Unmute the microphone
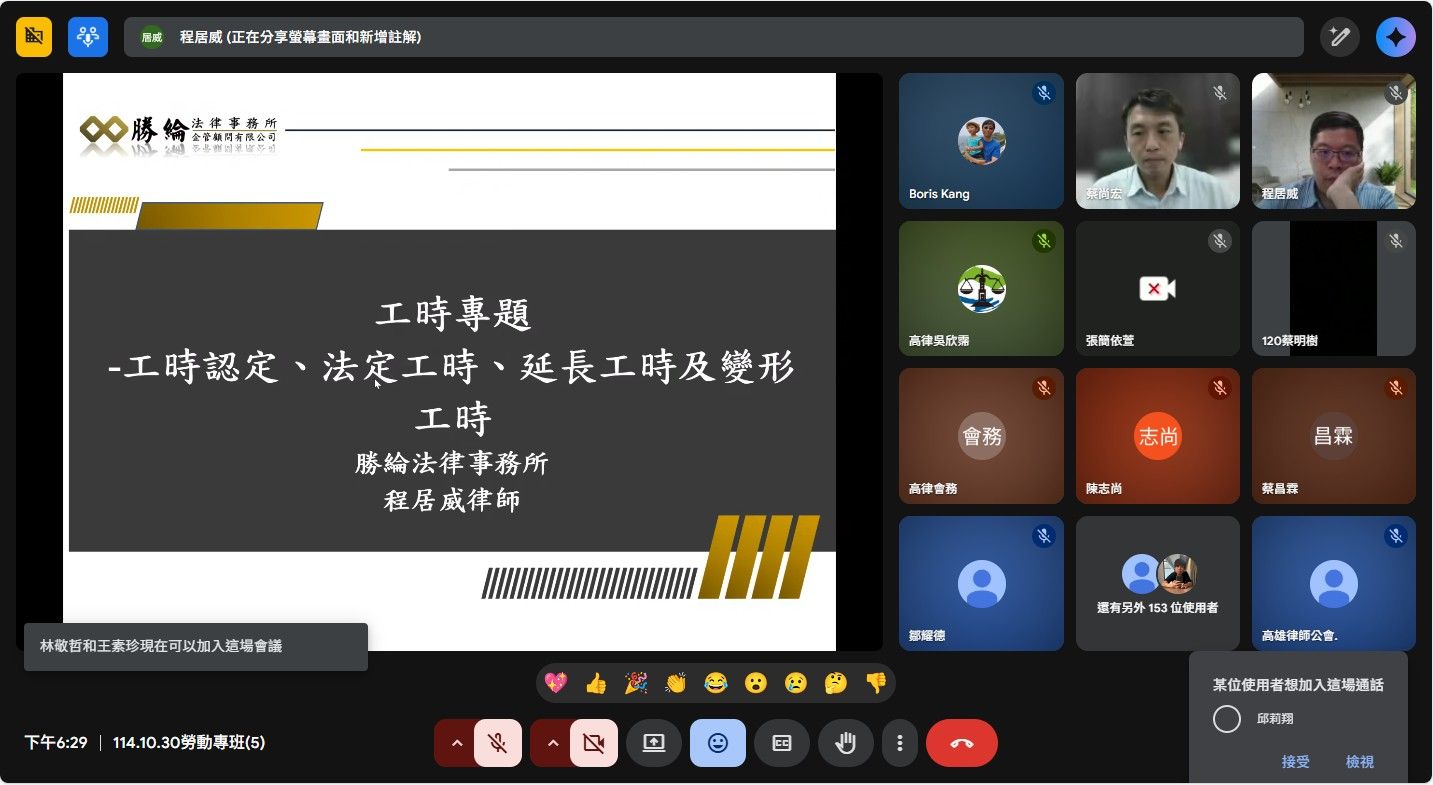 (497, 743)
